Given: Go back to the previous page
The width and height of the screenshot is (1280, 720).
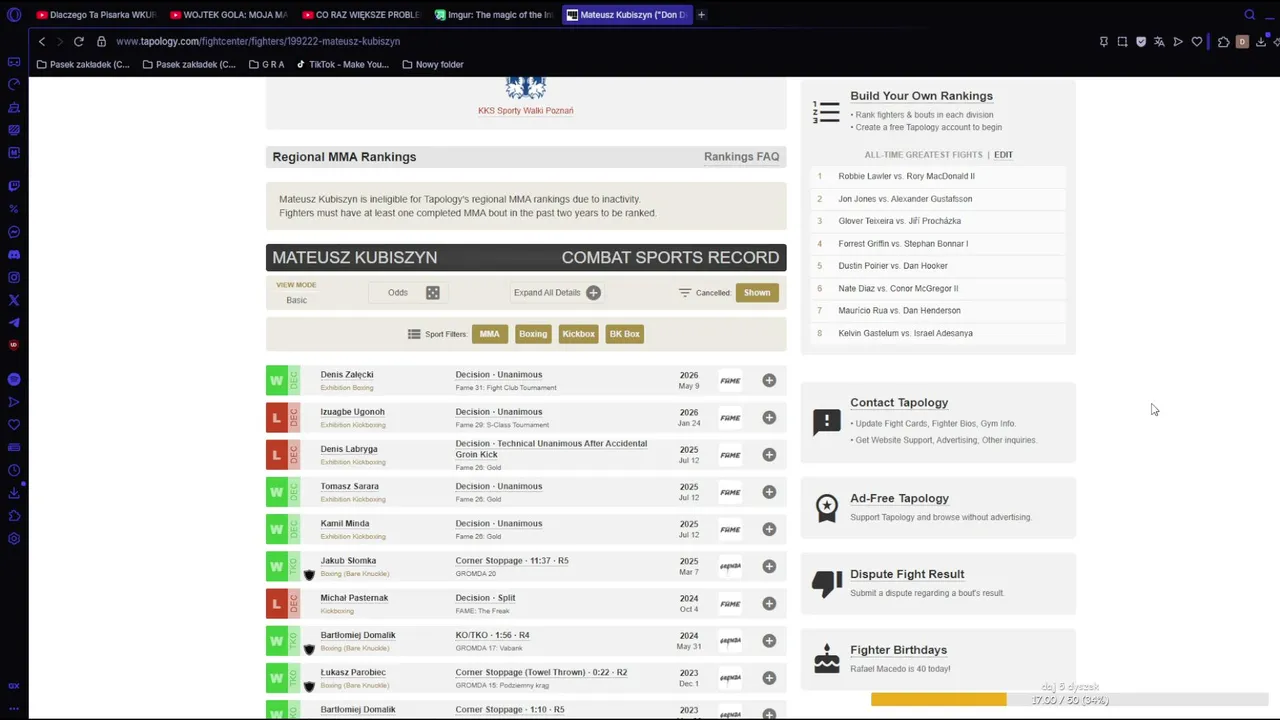Looking at the screenshot, I should point(41,41).
